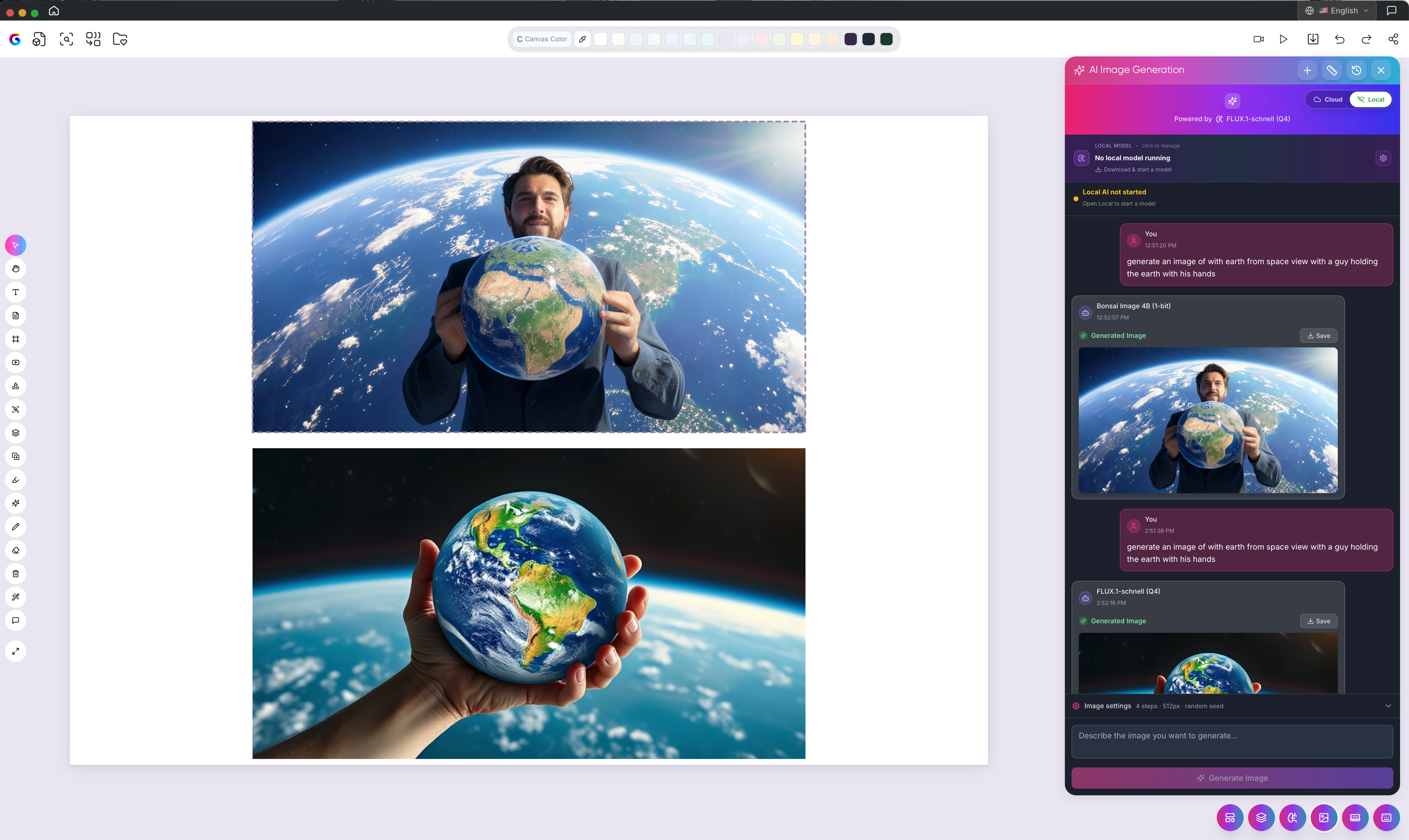Click the colorful G app logo
This screenshot has width=1409, height=840.
15,39
